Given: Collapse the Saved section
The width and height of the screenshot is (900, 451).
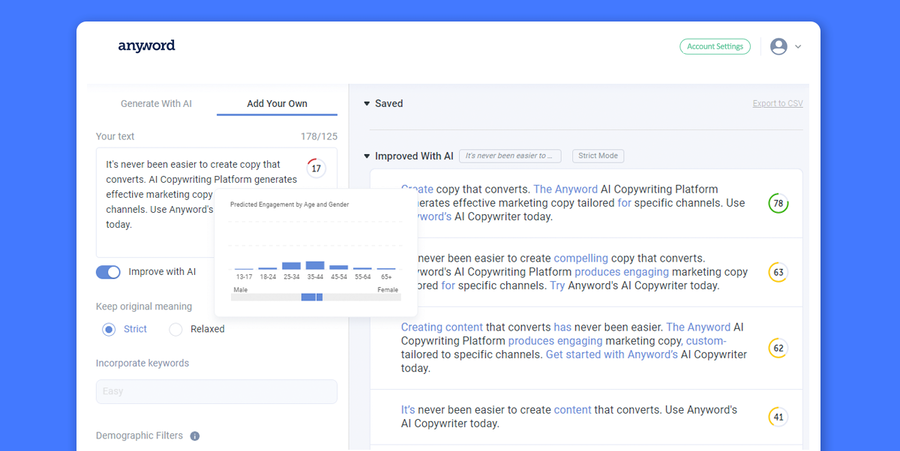Looking at the screenshot, I should click(367, 104).
